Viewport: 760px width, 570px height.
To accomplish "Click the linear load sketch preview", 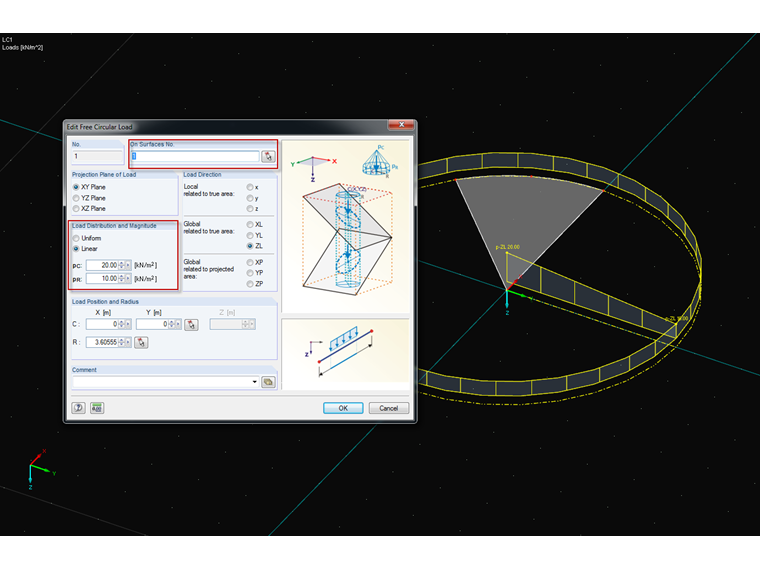I will 345,354.
